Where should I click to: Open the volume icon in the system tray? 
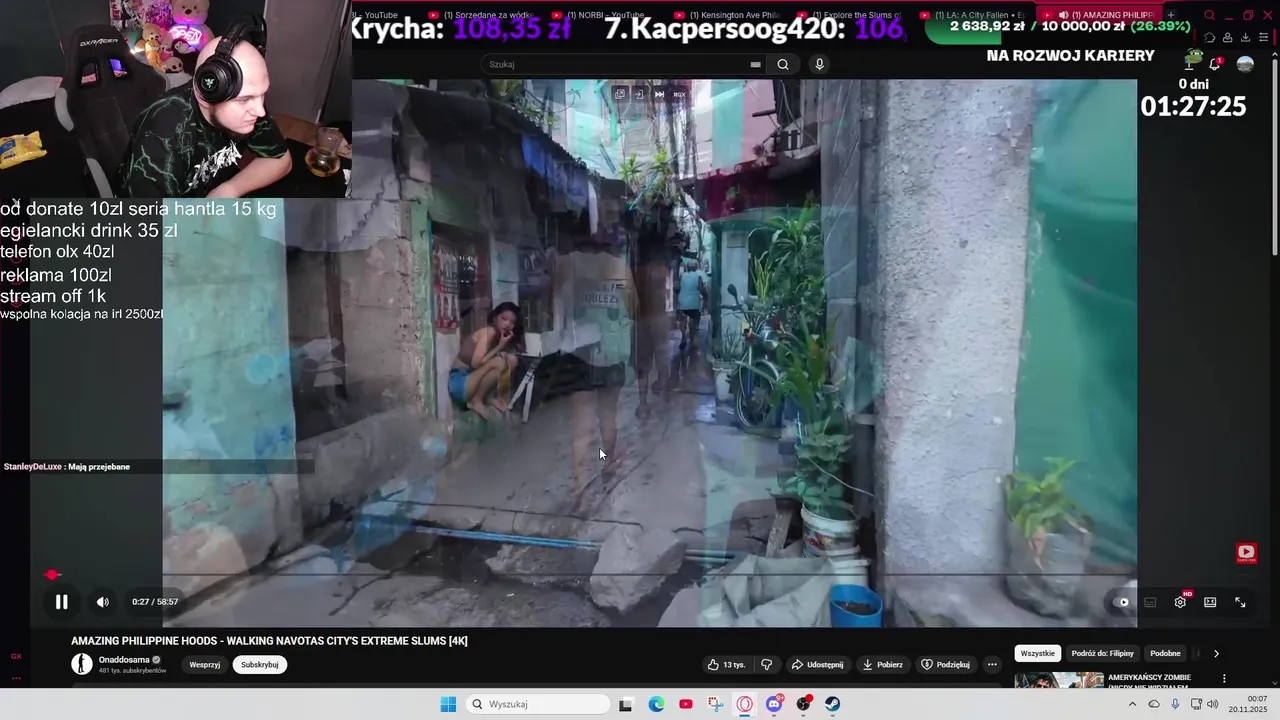1212,704
